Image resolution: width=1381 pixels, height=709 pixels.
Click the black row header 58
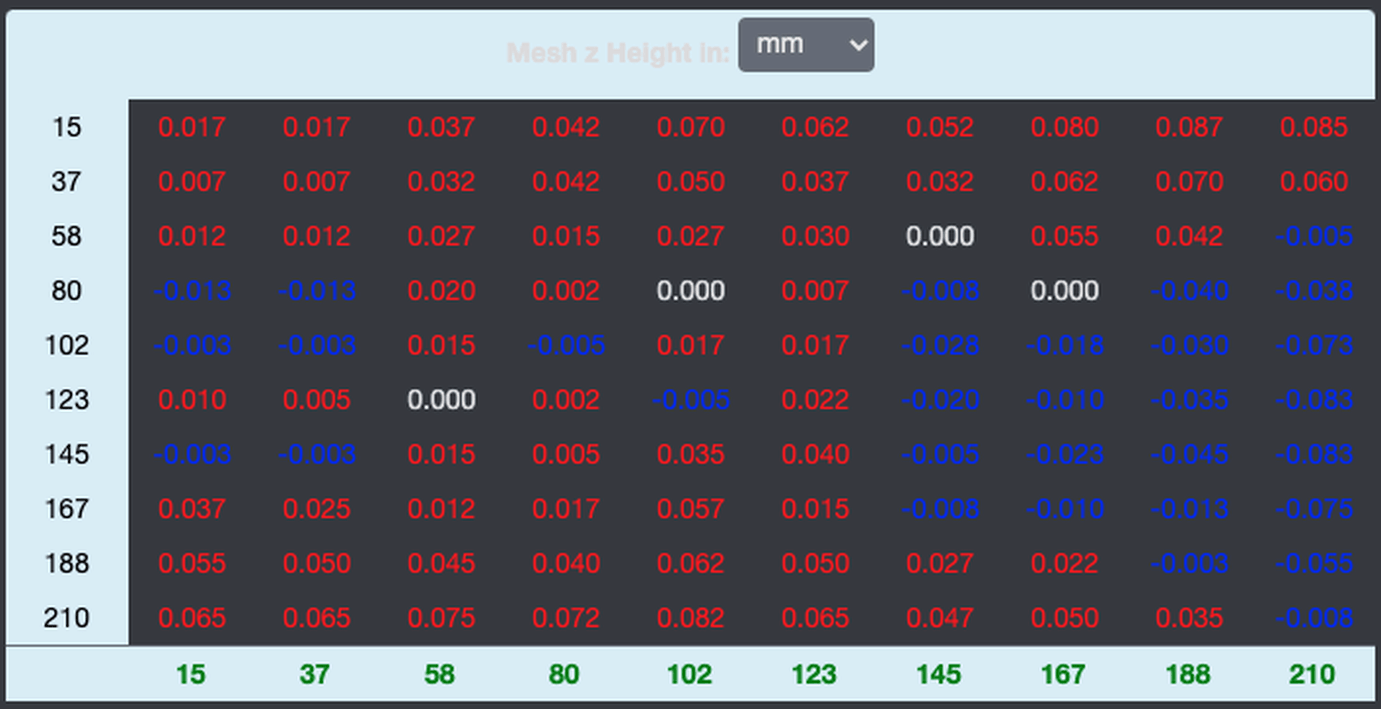coord(67,236)
